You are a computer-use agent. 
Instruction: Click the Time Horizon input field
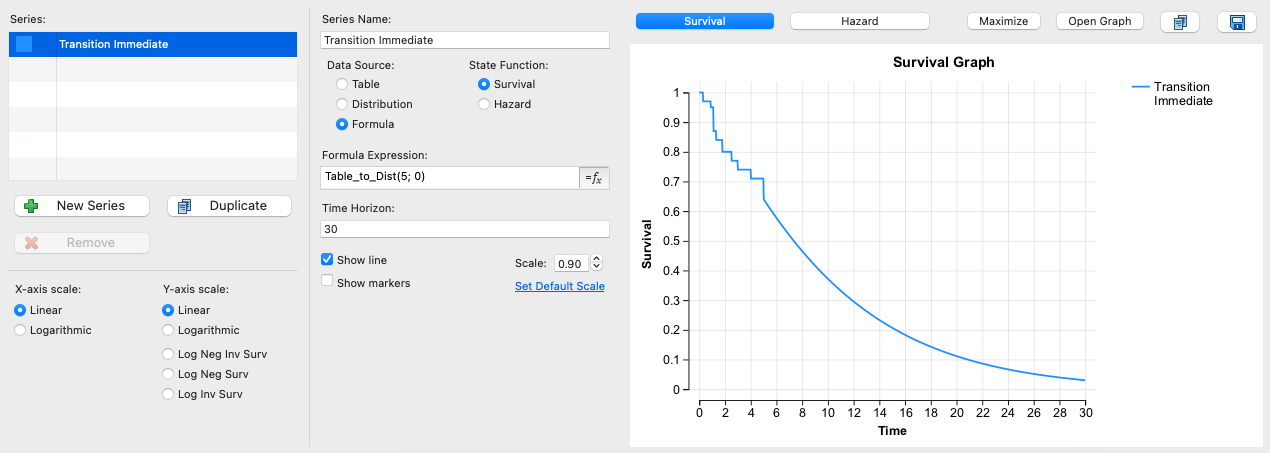coord(465,229)
